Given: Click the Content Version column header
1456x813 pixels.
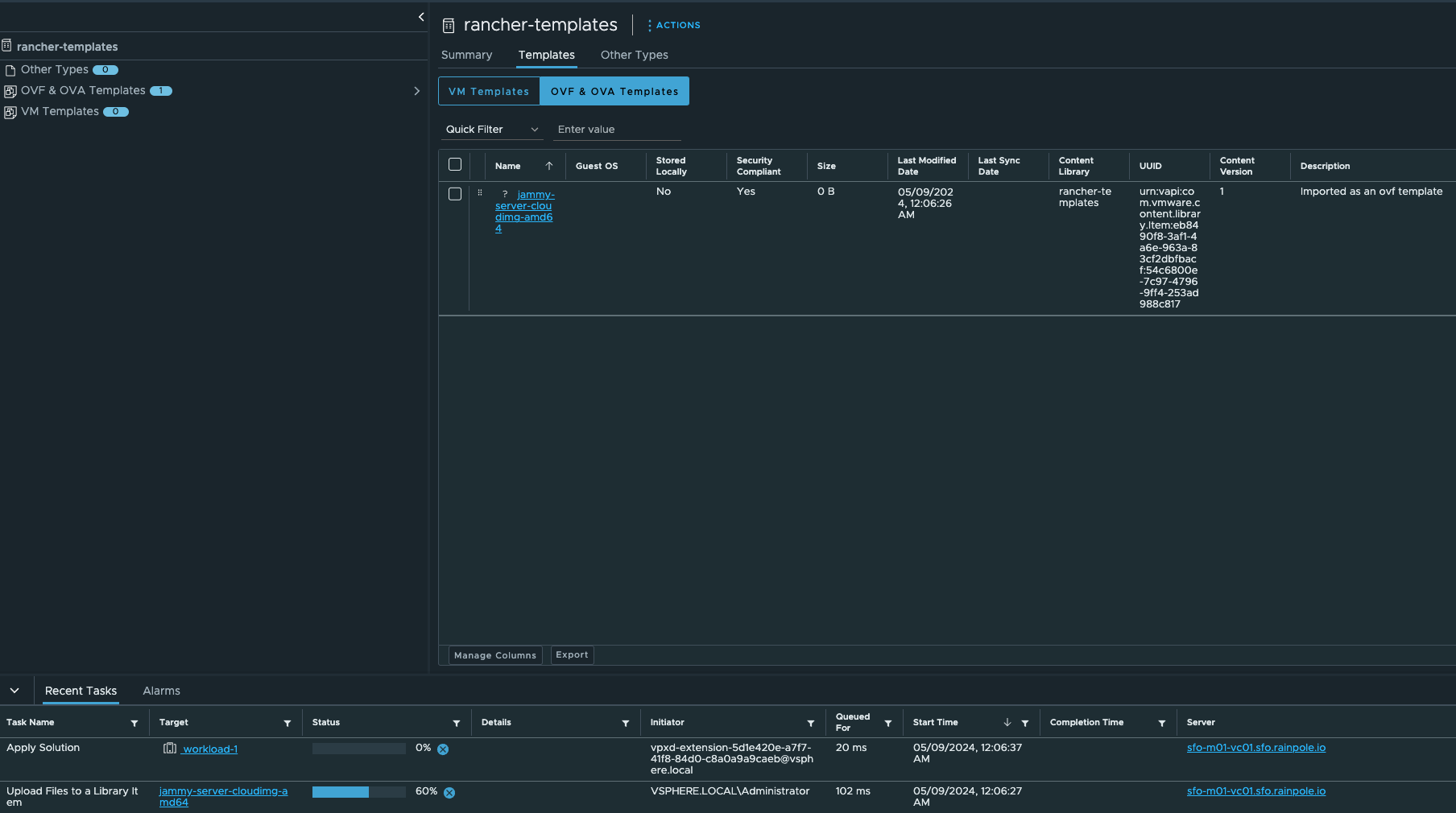Looking at the screenshot, I should (1237, 166).
